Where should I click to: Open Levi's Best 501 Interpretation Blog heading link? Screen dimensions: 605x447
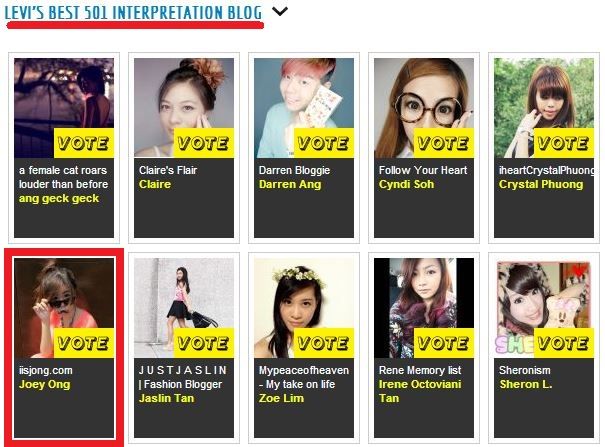coord(134,13)
